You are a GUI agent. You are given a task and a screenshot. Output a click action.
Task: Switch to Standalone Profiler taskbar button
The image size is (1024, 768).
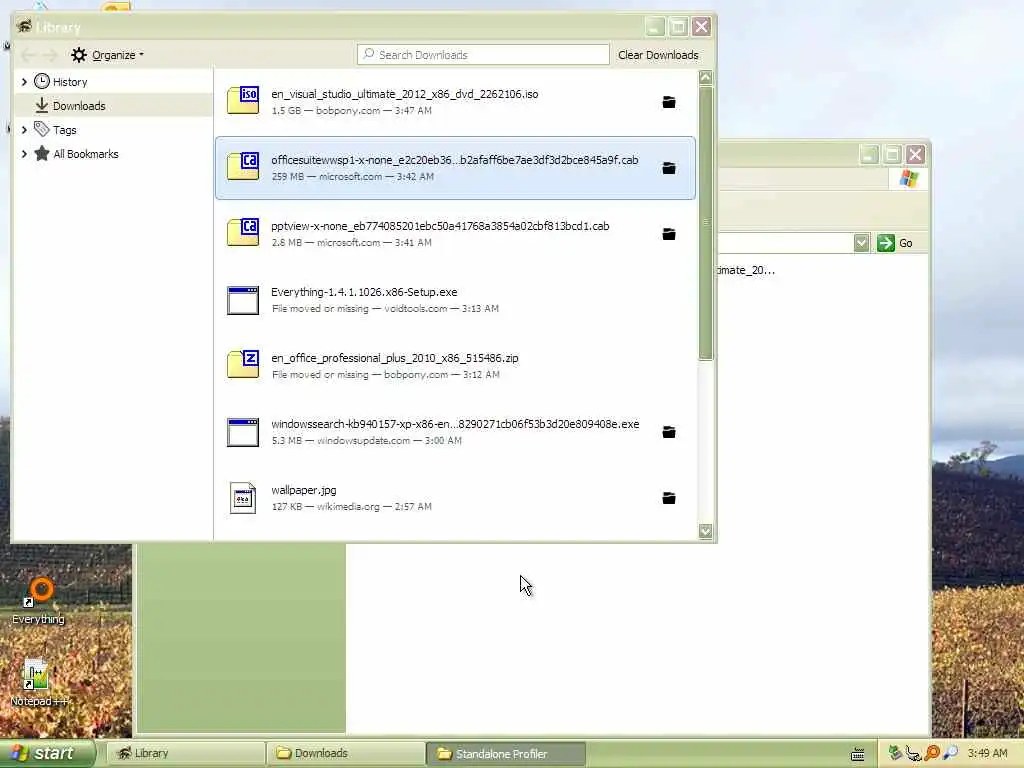[x=506, y=754]
